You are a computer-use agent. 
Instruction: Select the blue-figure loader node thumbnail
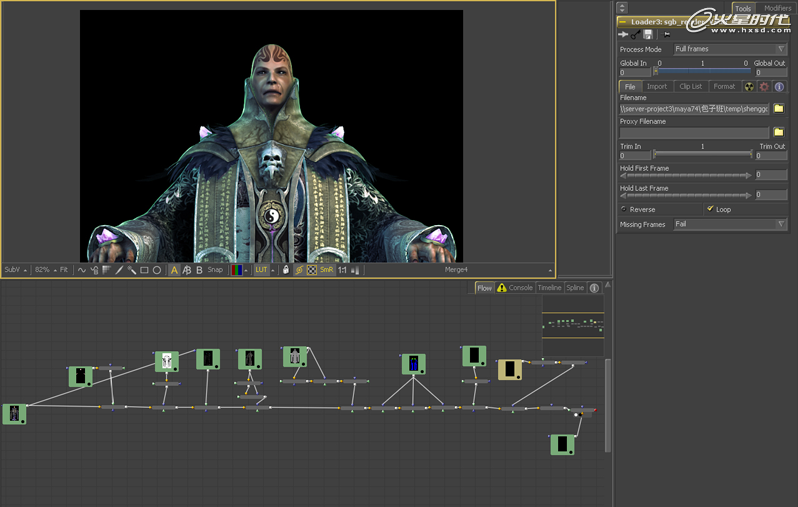(414, 364)
